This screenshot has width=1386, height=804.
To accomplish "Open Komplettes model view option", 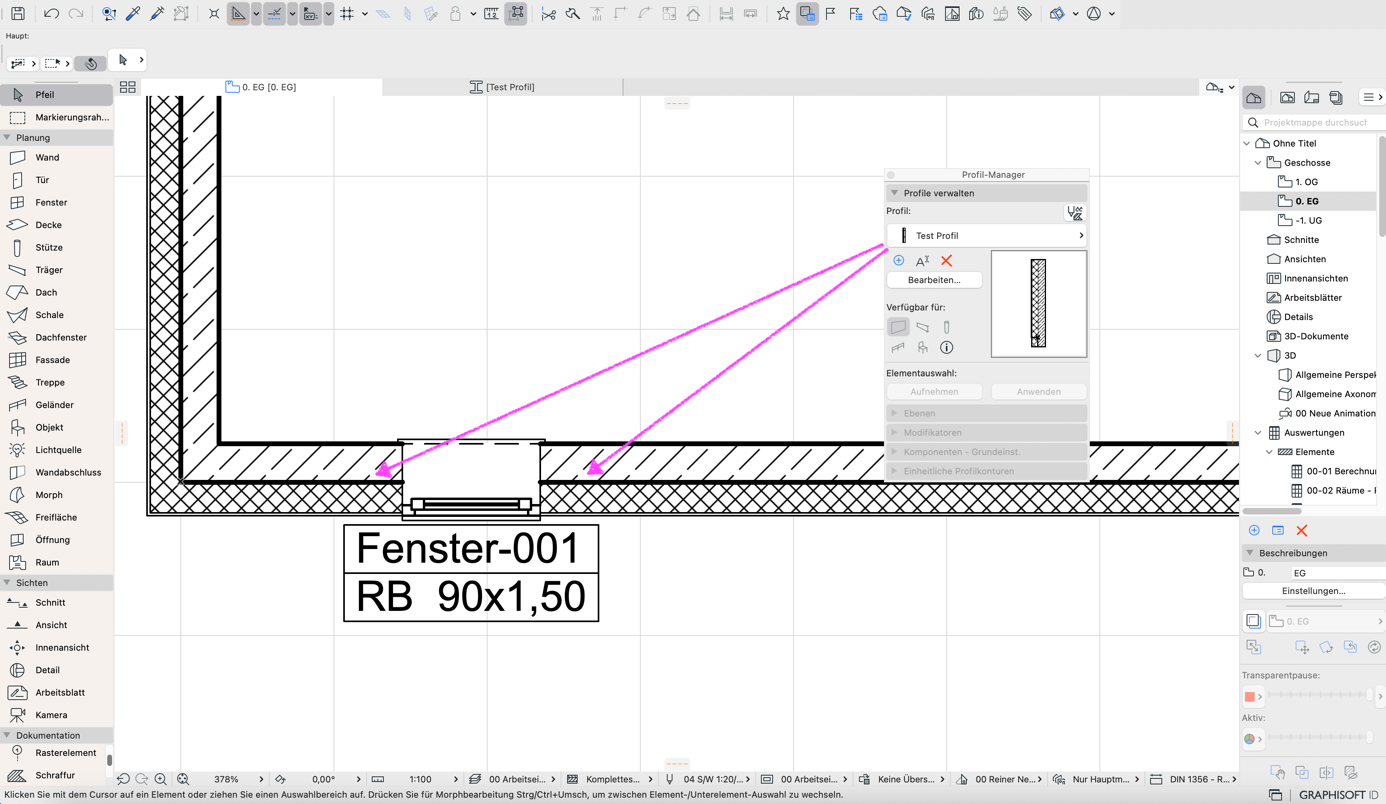I will pos(612,779).
